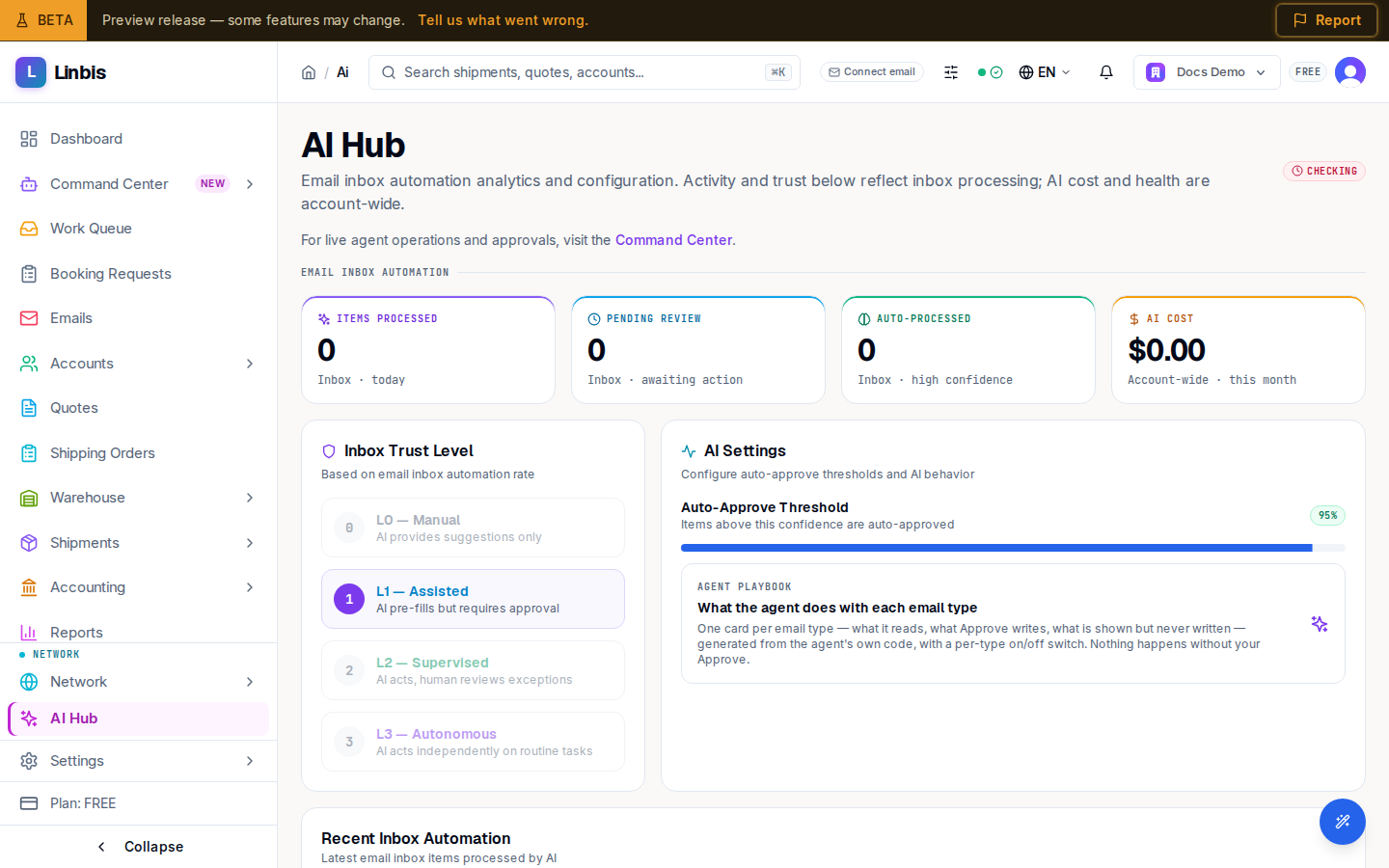This screenshot has height=868, width=1389.
Task: Open the Agent Playbook card
Action: click(x=1013, y=624)
